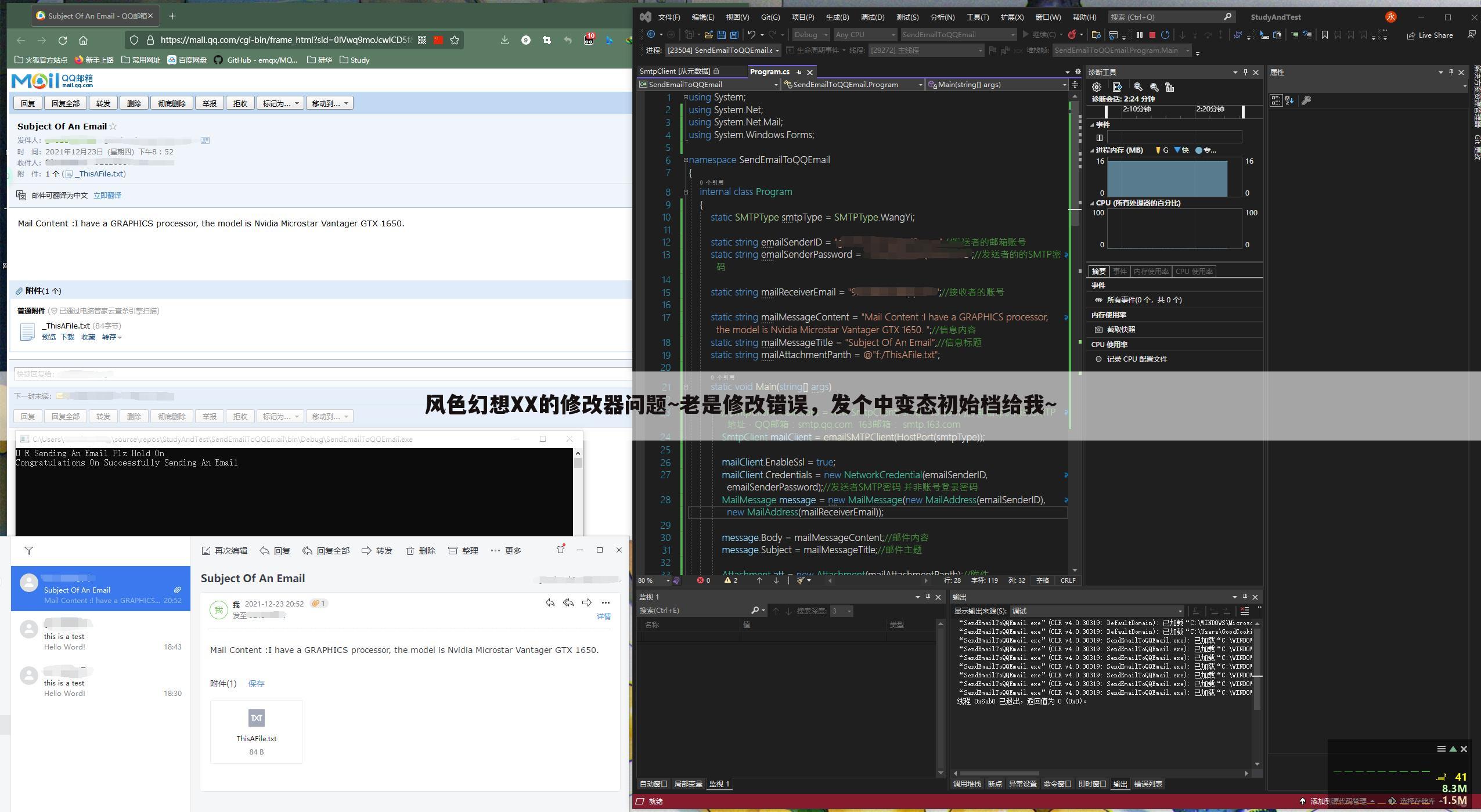
Task: Click top 回复 button in QQ Mail
Action: (28, 103)
